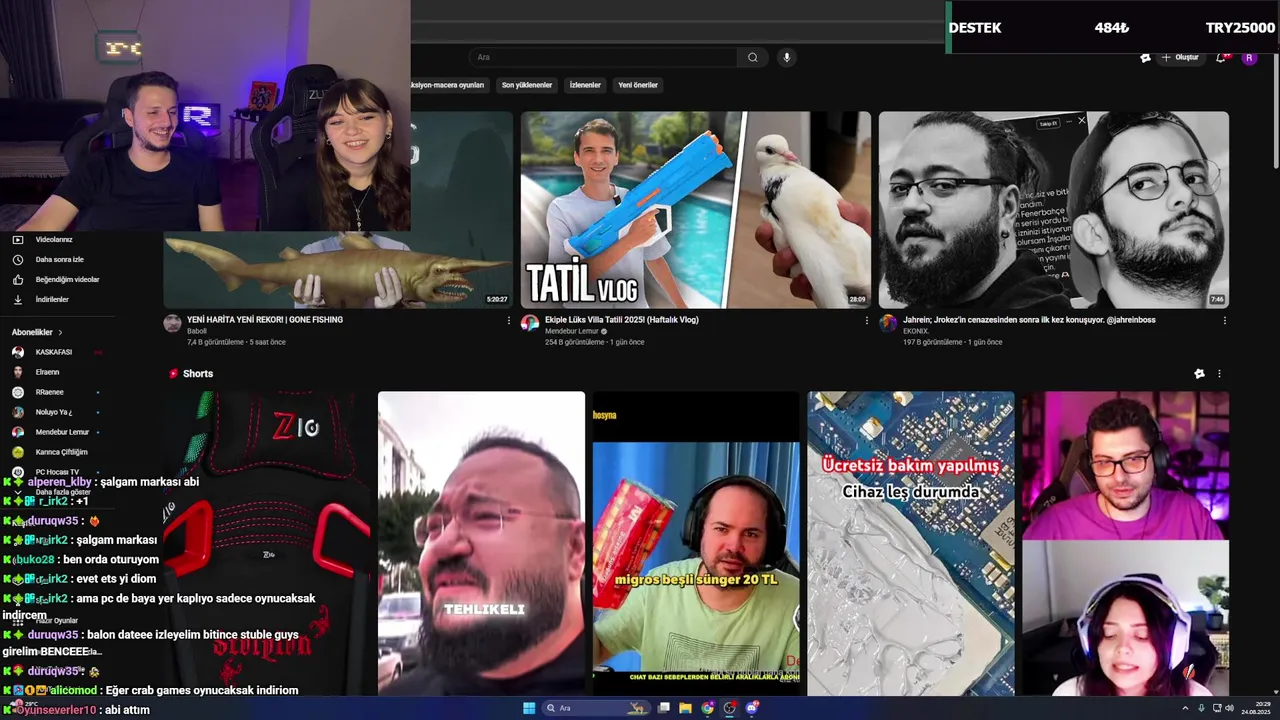Select the 'Aksiyon-macera oyunları' filter chip

[449, 85]
